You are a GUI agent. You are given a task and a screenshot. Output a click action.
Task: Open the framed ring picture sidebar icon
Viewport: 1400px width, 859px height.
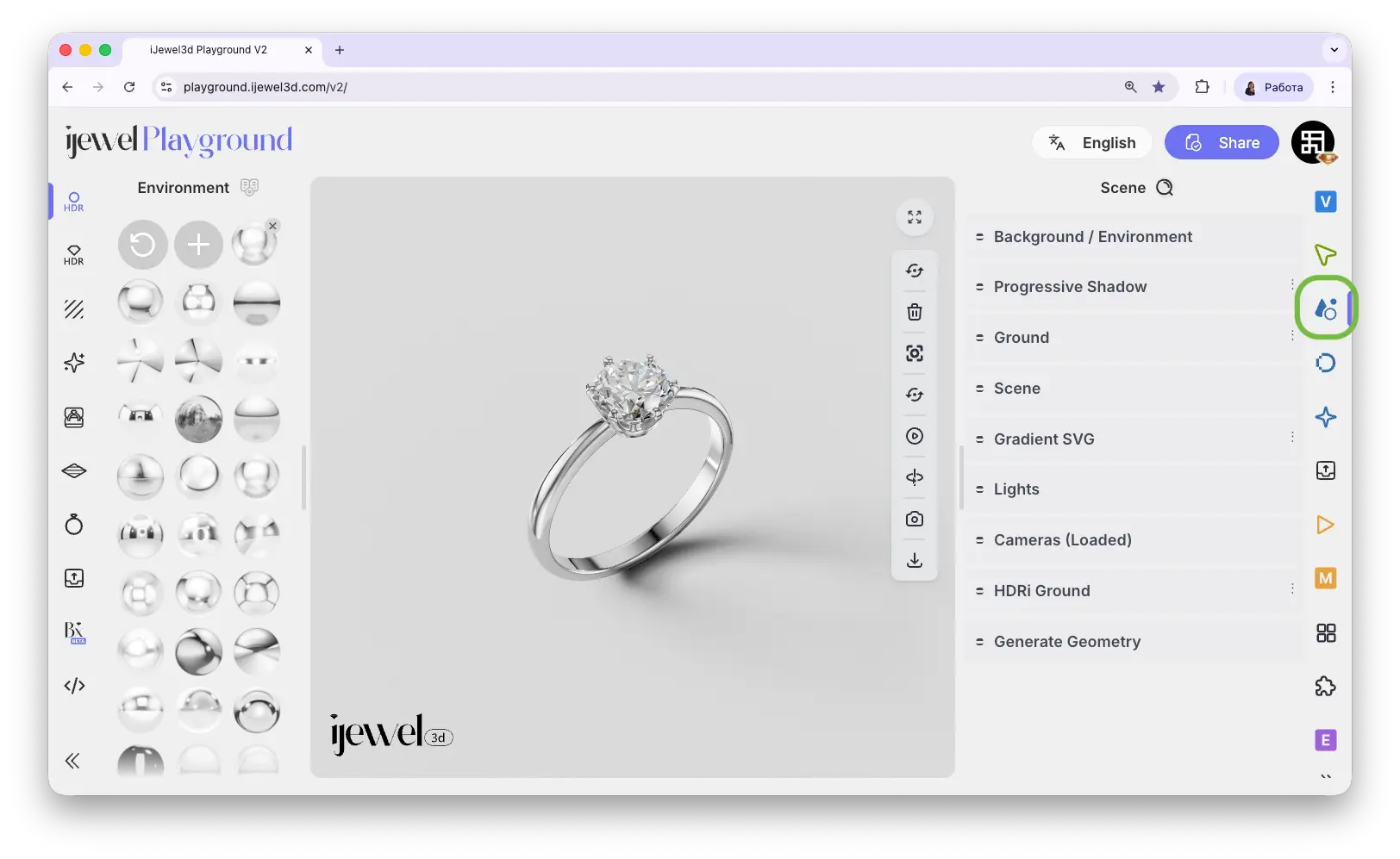(74, 417)
